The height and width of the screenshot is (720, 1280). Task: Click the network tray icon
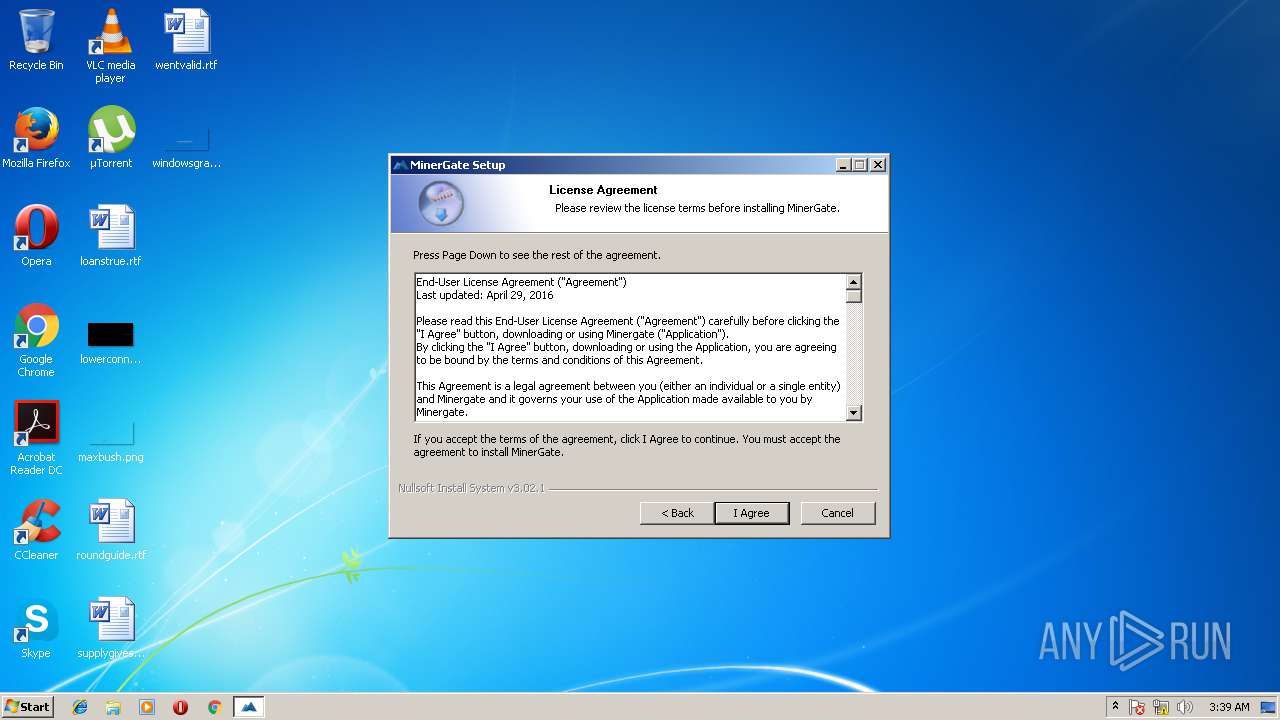[1161, 707]
